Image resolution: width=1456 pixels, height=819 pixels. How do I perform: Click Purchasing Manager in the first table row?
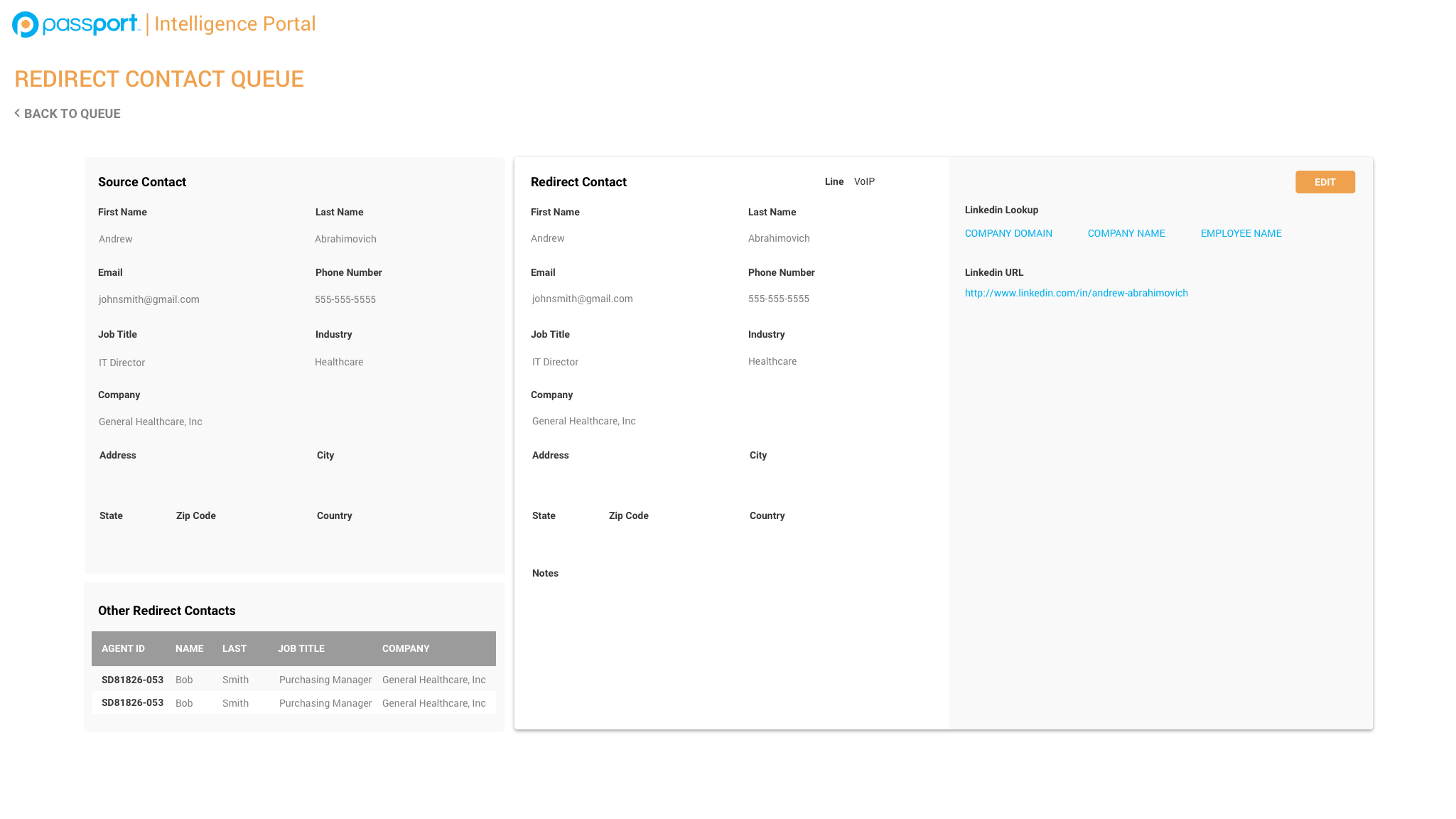point(325,680)
